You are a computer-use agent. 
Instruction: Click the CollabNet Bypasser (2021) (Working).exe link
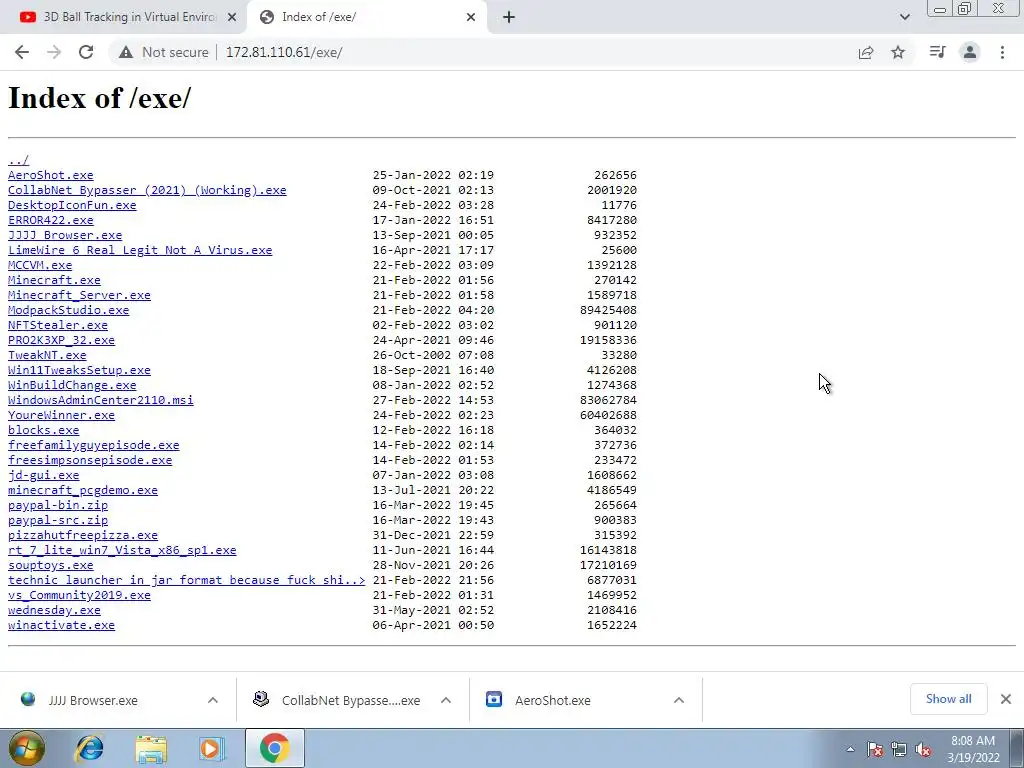pos(147,190)
